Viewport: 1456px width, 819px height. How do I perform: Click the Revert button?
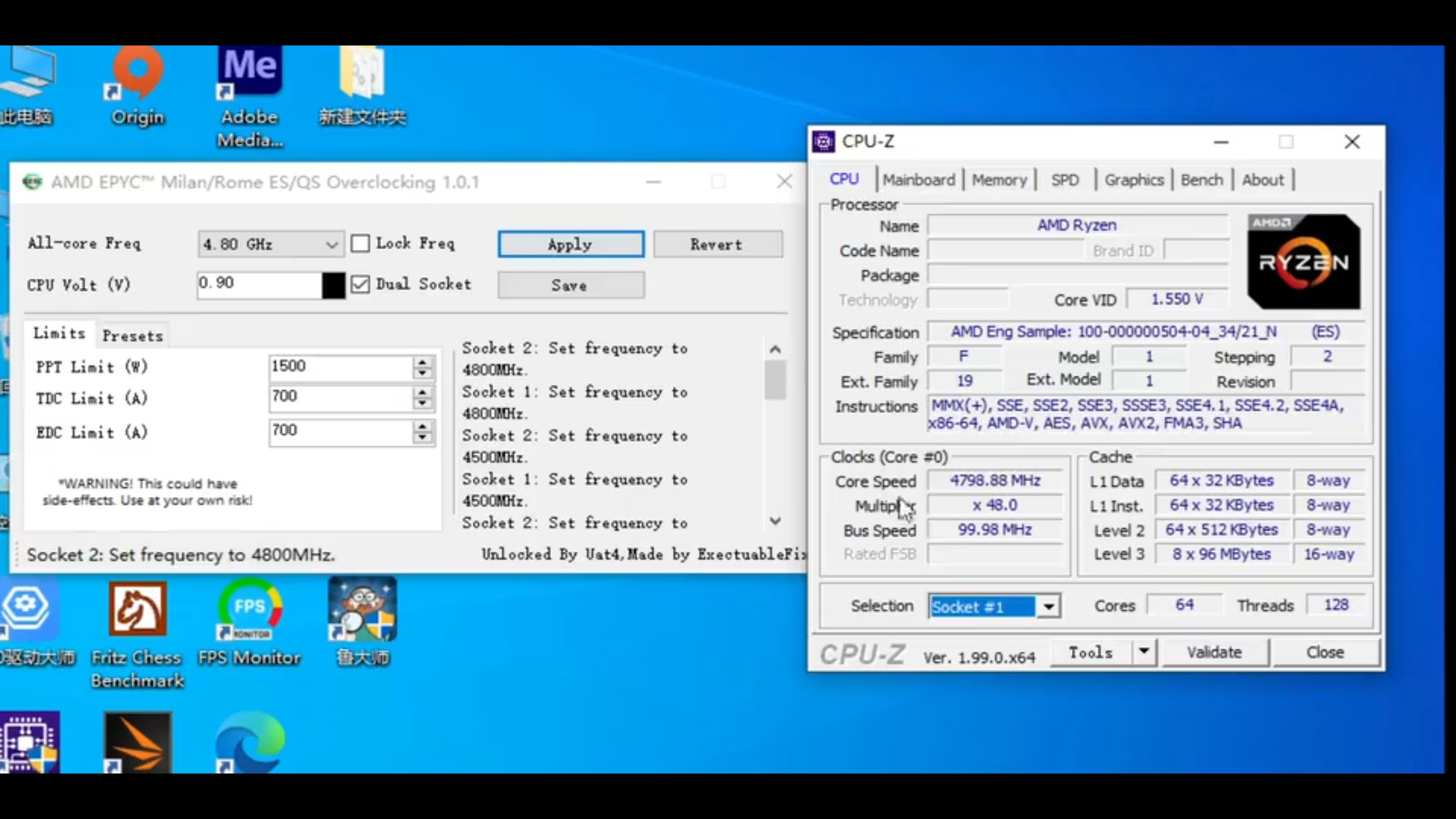coord(718,244)
